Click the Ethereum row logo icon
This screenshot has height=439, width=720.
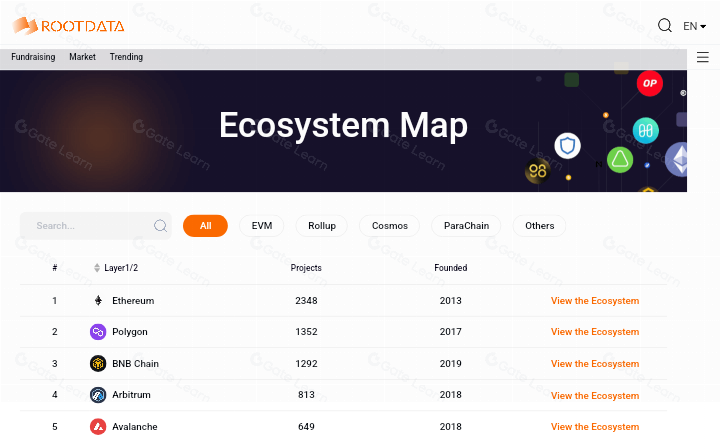(x=98, y=301)
